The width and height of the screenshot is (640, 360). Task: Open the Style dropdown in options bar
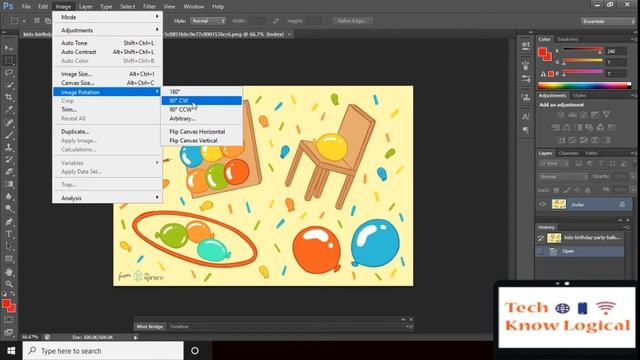[208, 21]
